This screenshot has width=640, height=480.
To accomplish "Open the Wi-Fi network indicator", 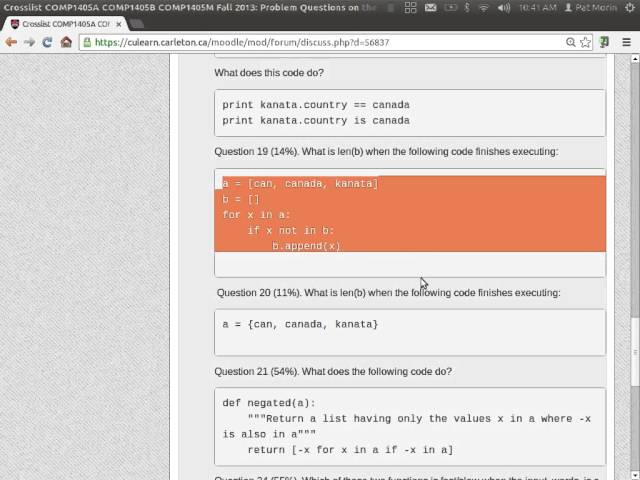I will (x=484, y=7).
